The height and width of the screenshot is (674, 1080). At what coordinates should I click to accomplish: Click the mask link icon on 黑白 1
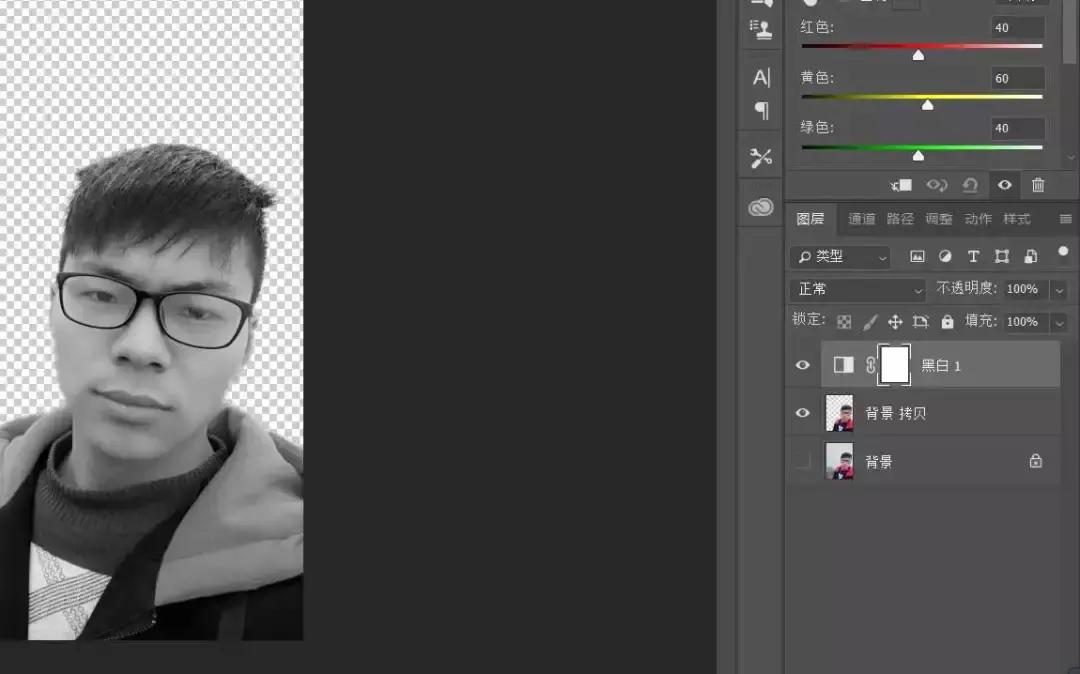(x=871, y=365)
